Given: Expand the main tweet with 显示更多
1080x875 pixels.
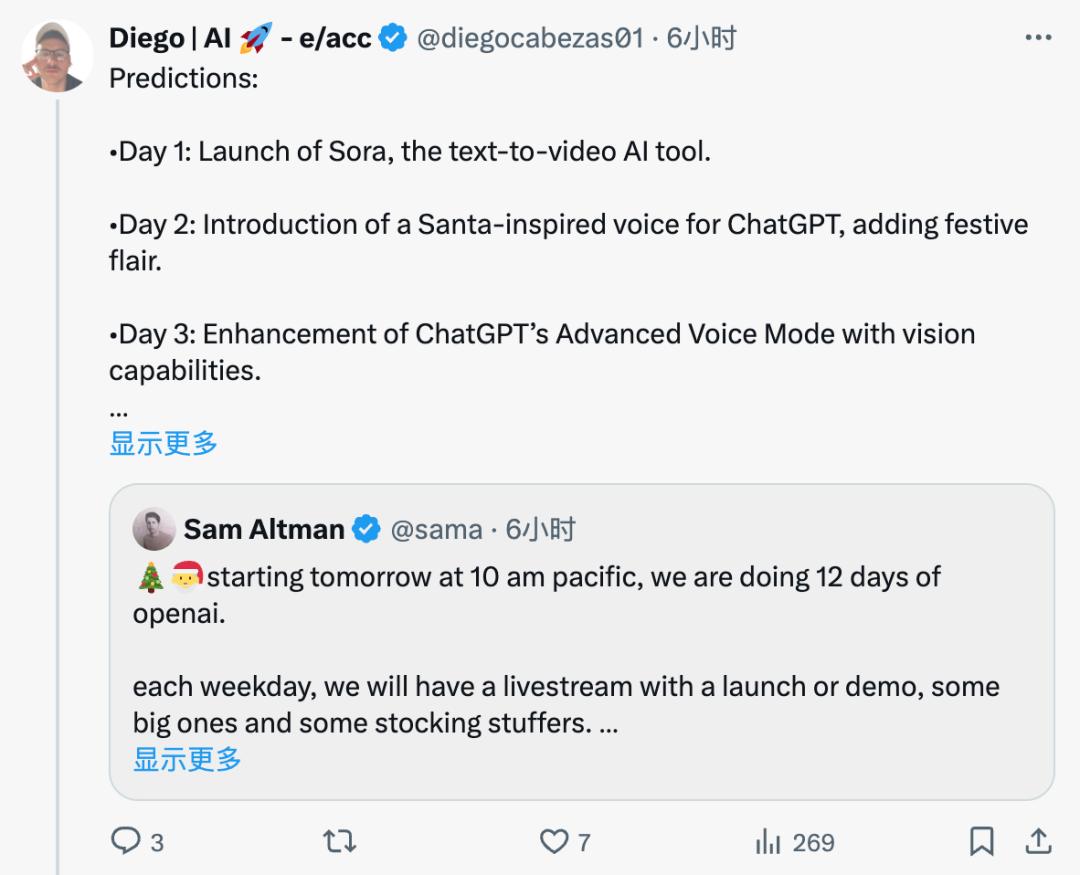Looking at the screenshot, I should (x=162, y=442).
